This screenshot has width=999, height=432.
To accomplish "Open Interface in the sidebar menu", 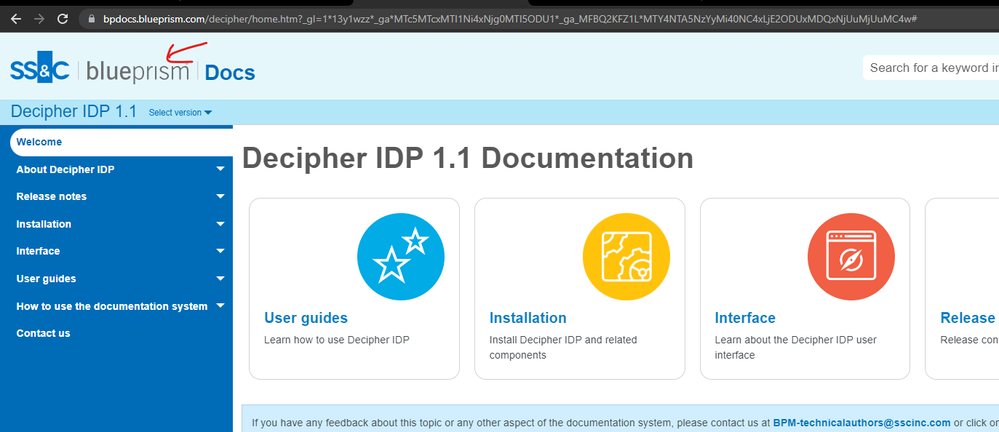I will click(x=38, y=251).
